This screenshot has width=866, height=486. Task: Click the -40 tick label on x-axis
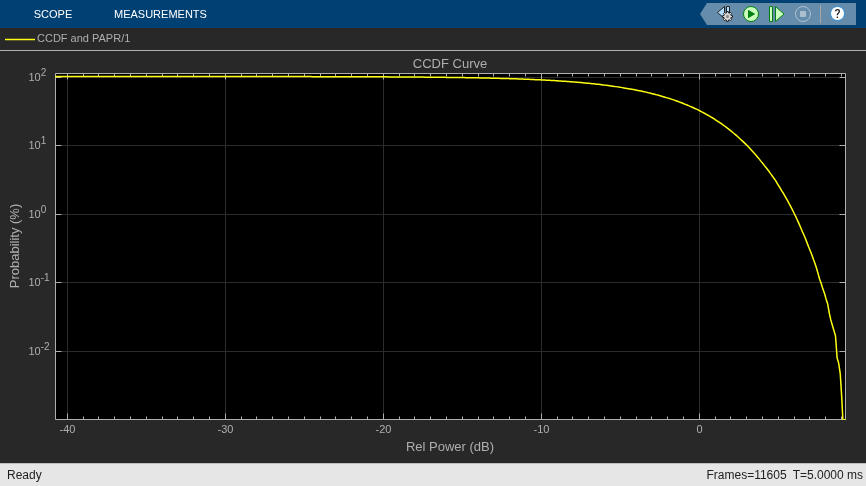(x=67, y=430)
